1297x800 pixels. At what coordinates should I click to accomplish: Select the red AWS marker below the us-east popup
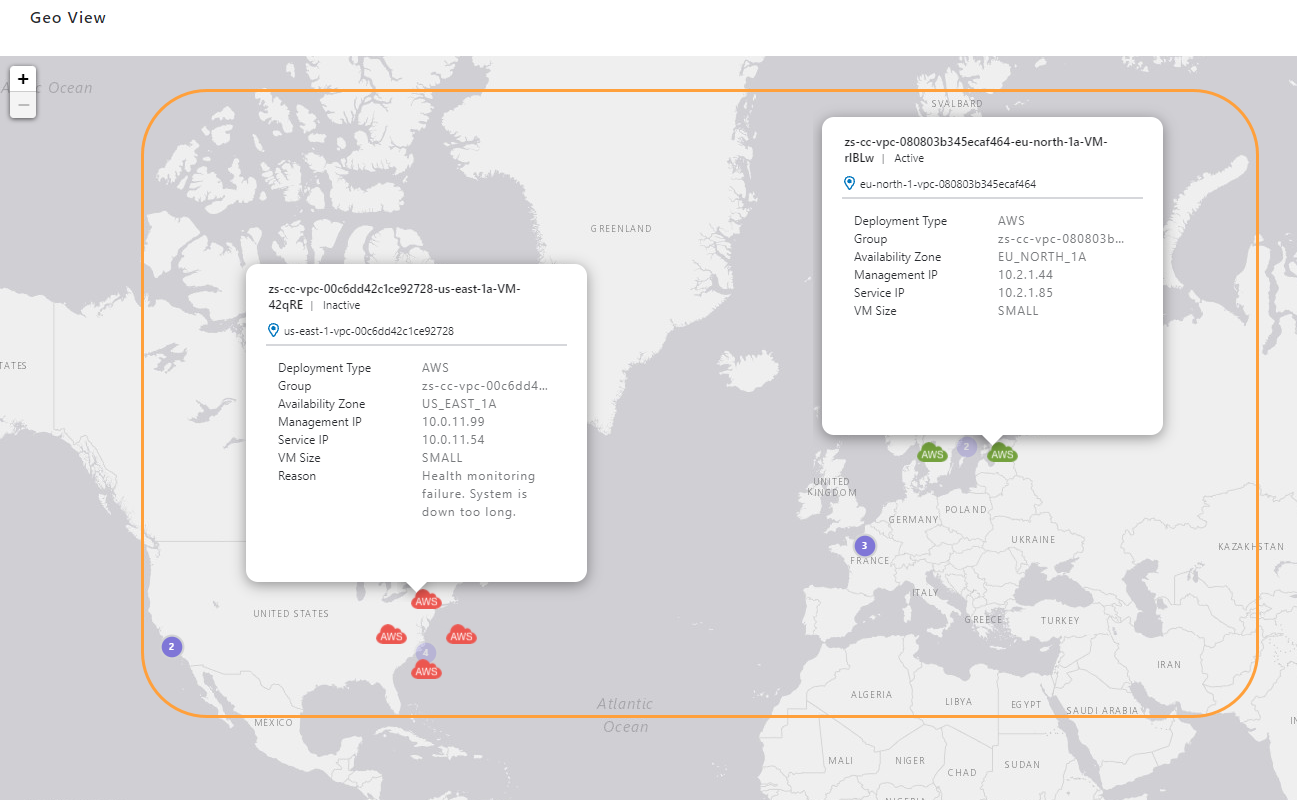[x=426, y=600]
